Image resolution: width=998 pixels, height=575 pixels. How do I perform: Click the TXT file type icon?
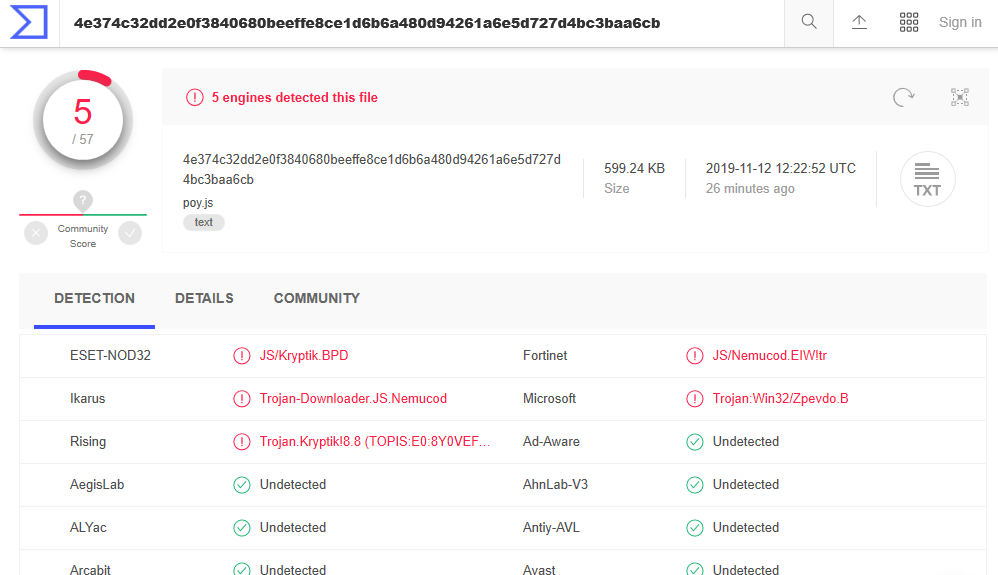pyautogui.click(x=927, y=179)
